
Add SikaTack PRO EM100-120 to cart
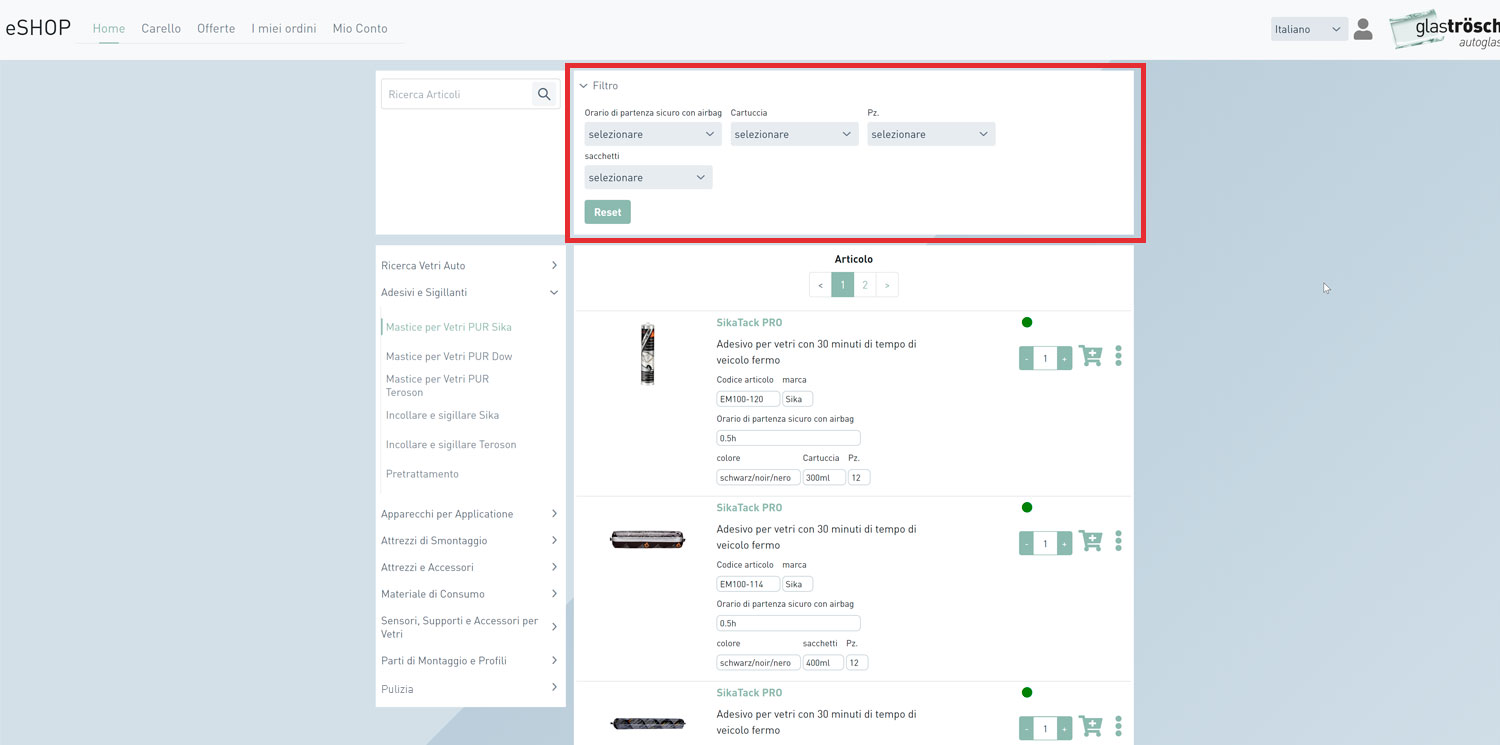[x=1090, y=356]
